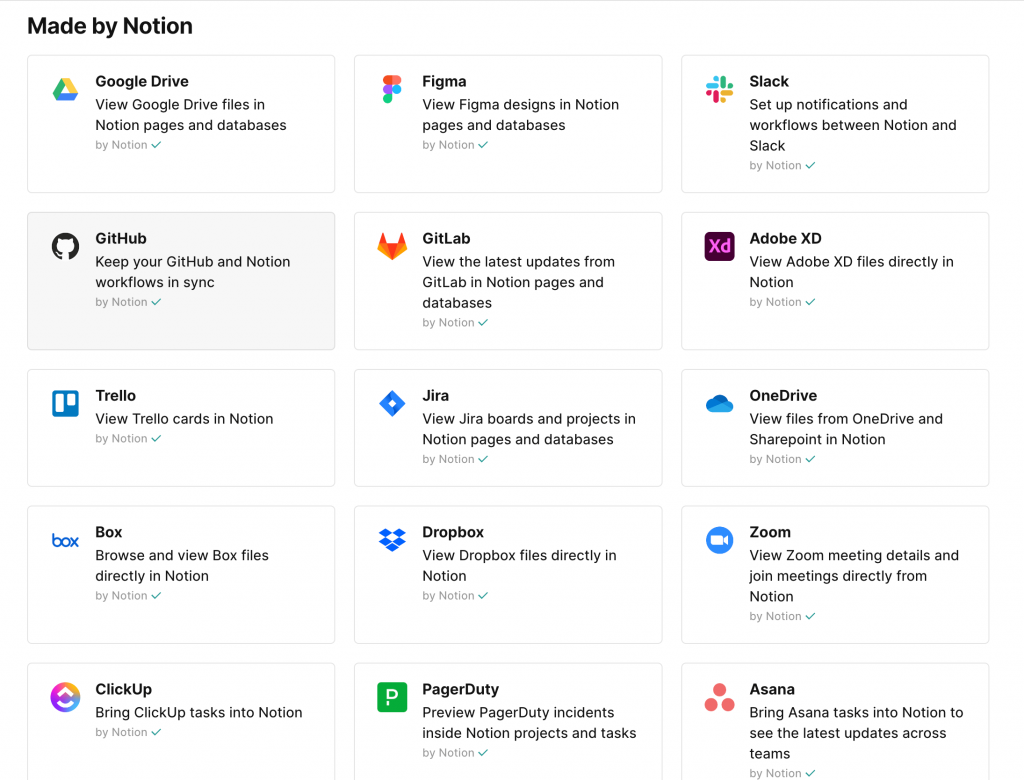This screenshot has height=780, width=1024.
Task: Click the Asana logo icon
Action: (x=718, y=698)
